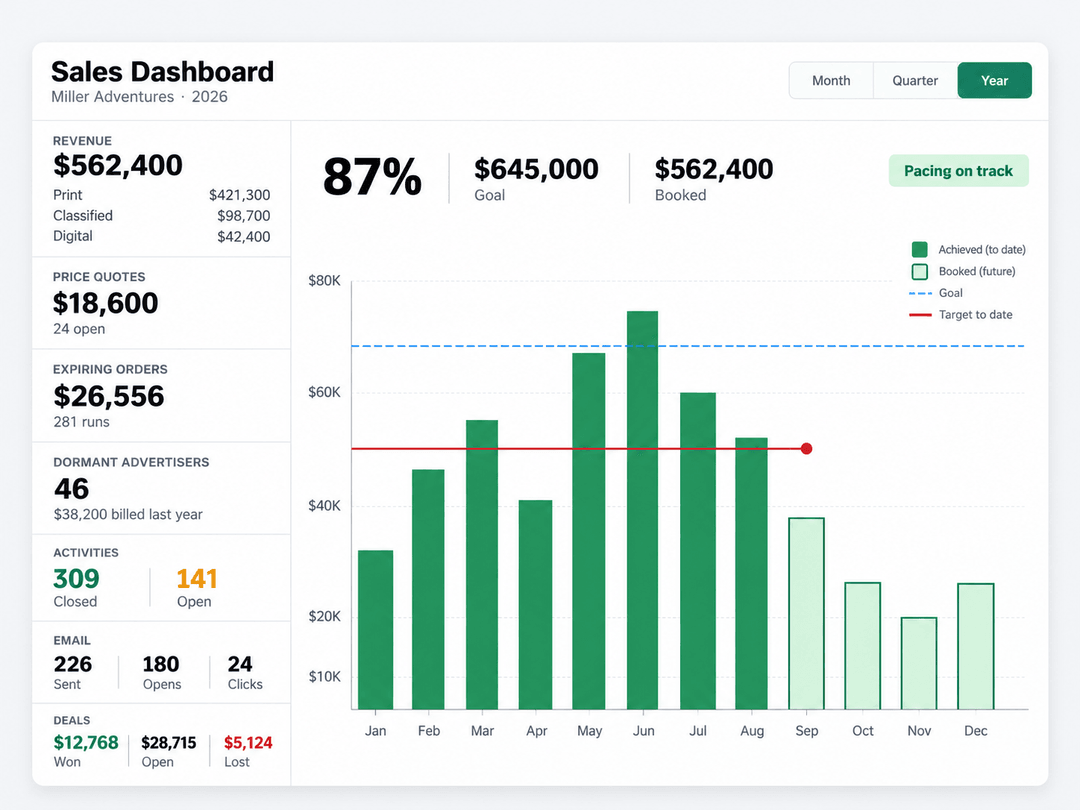Click the $60K axis label
The height and width of the screenshot is (810, 1080).
(324, 393)
